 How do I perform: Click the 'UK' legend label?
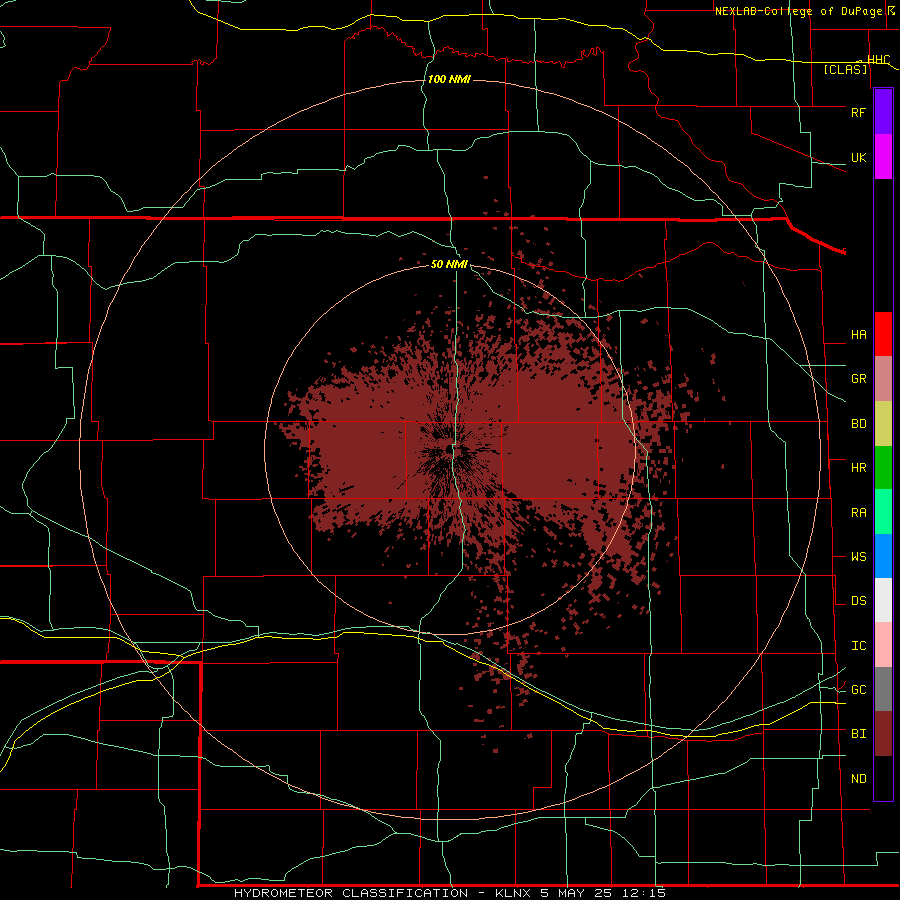tap(858, 157)
